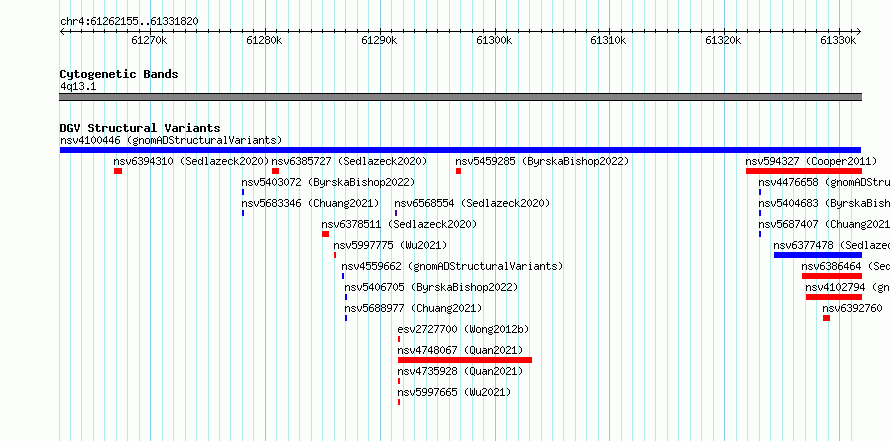Open the nsv5687407 (Chuang2021) label
Viewport: 890px width, 441px height.
824,224
